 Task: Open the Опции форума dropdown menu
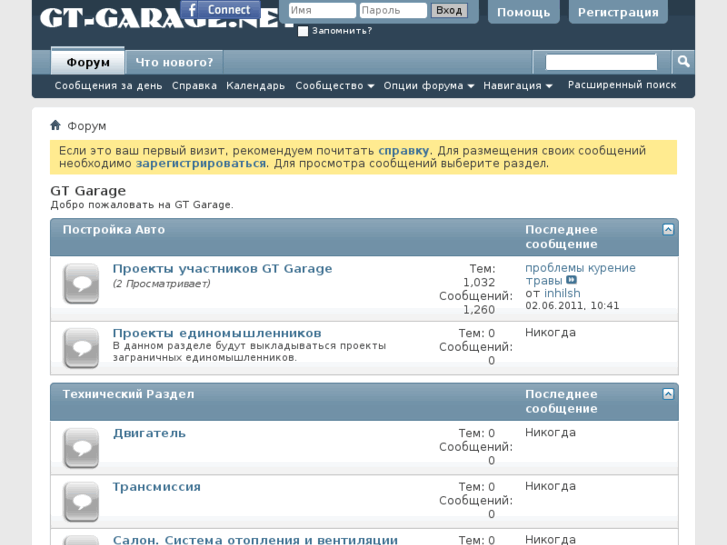(x=428, y=86)
